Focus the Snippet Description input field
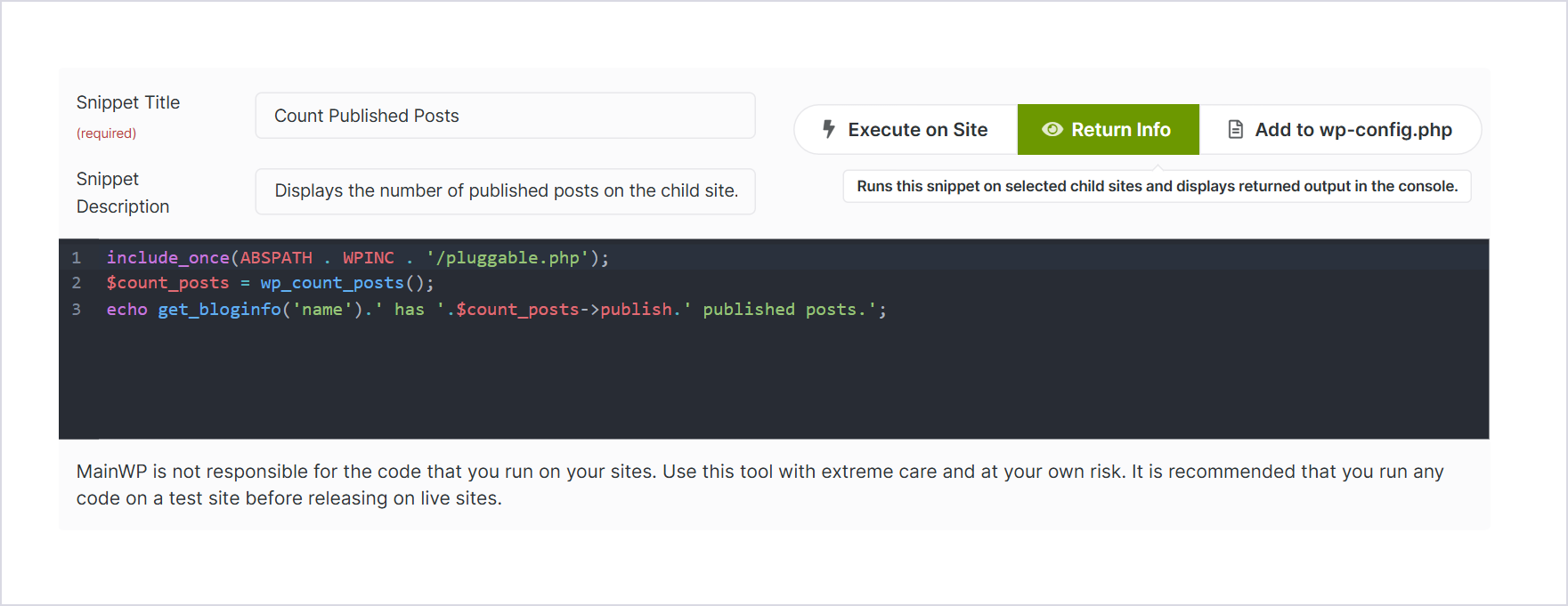 tap(506, 191)
